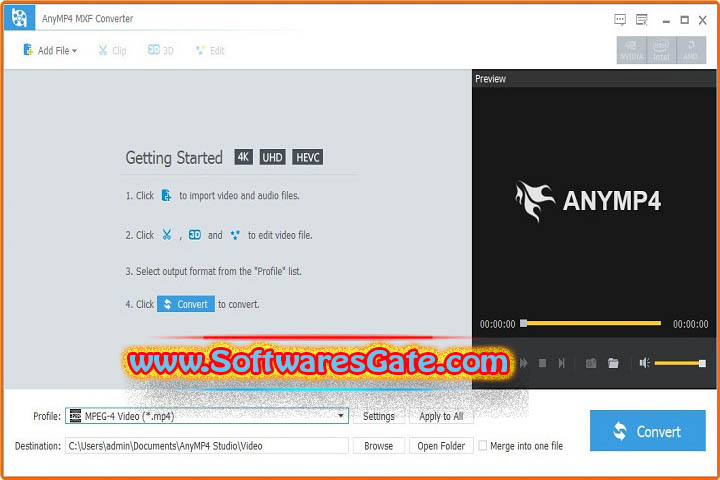Stop the preview playback
This screenshot has height=480, width=720.
pos(542,363)
